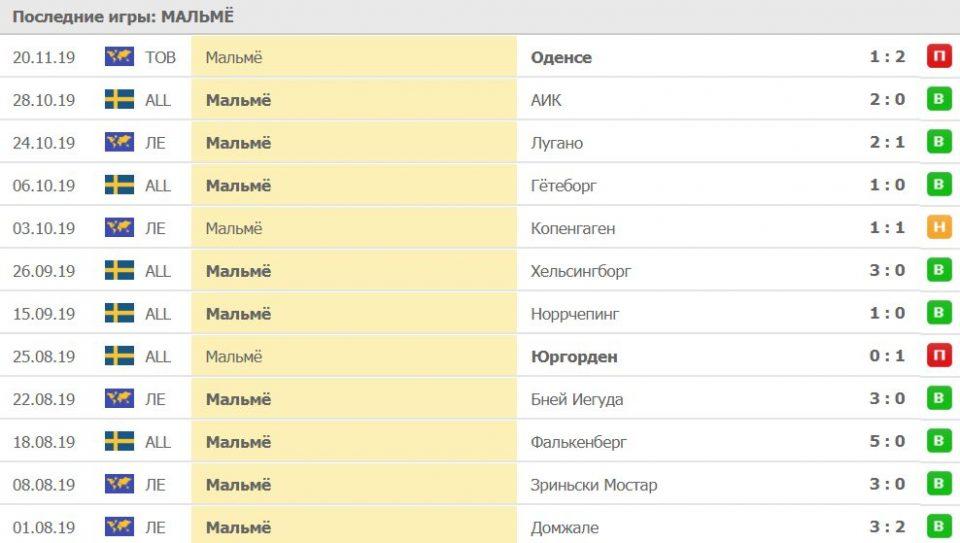Viewport: 960px width, 543px height.
Task: Click the red loss badge for the Юргорден match
Action: tap(938, 356)
